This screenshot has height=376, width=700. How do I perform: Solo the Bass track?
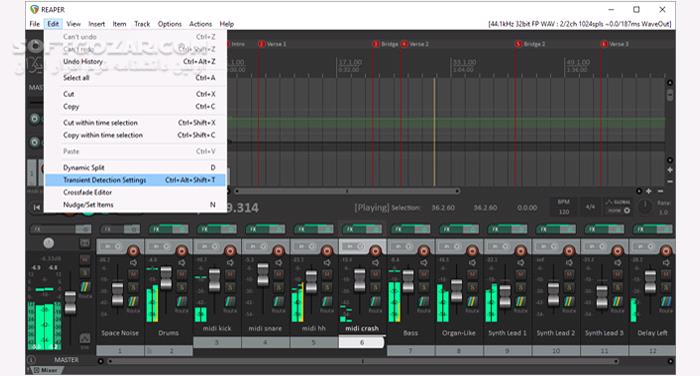pos(424,287)
